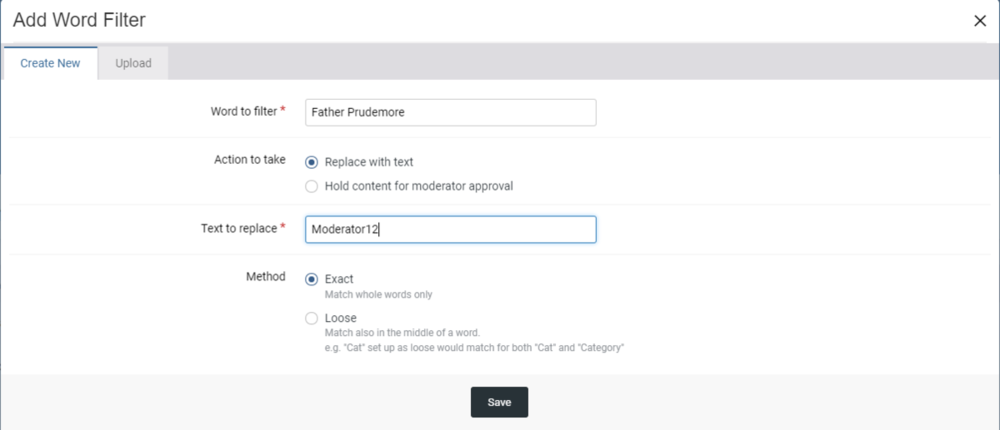Focus the Text to replace input box
1000x430 pixels.
450,230
